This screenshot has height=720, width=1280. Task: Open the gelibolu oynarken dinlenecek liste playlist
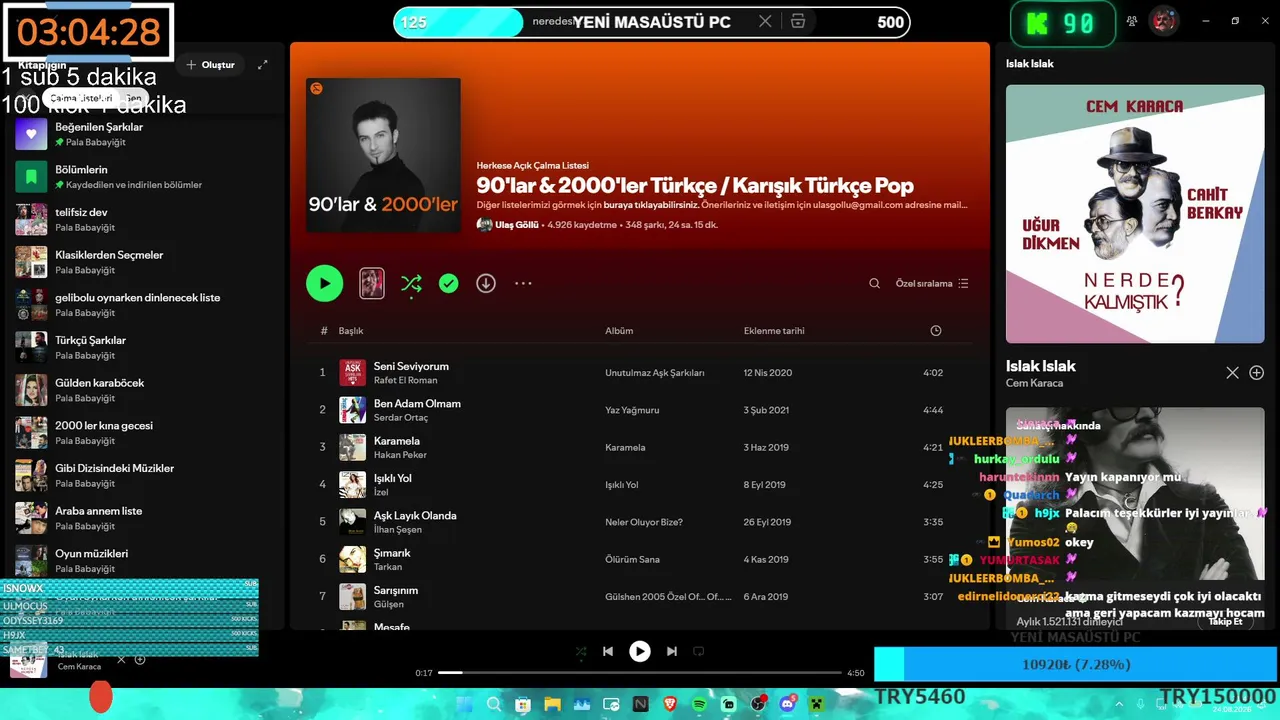coord(145,305)
